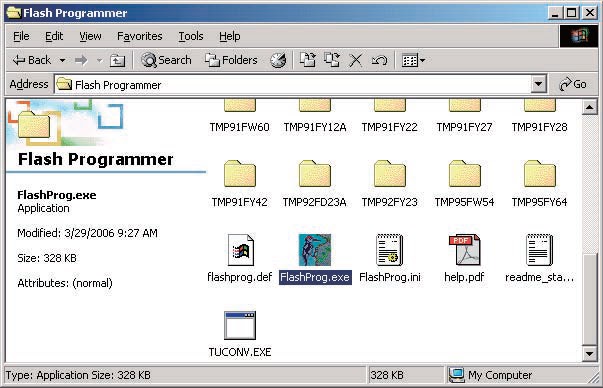Select the TMP91FY42 folder icon
The height and width of the screenshot is (388, 603).
point(240,174)
